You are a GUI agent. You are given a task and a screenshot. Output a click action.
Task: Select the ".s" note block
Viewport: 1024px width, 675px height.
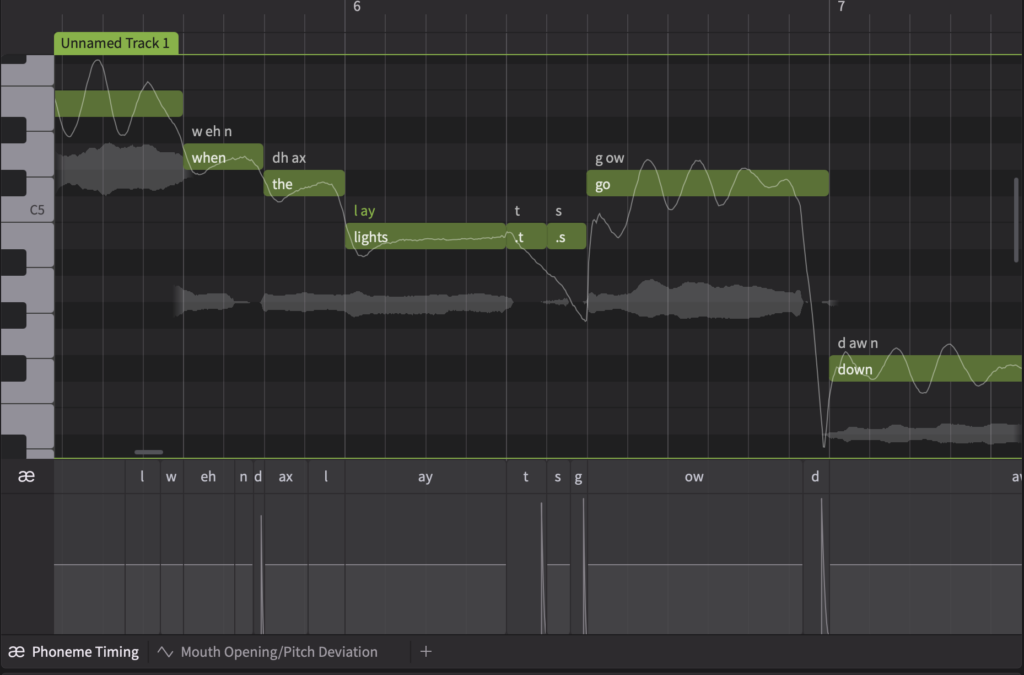pos(566,237)
